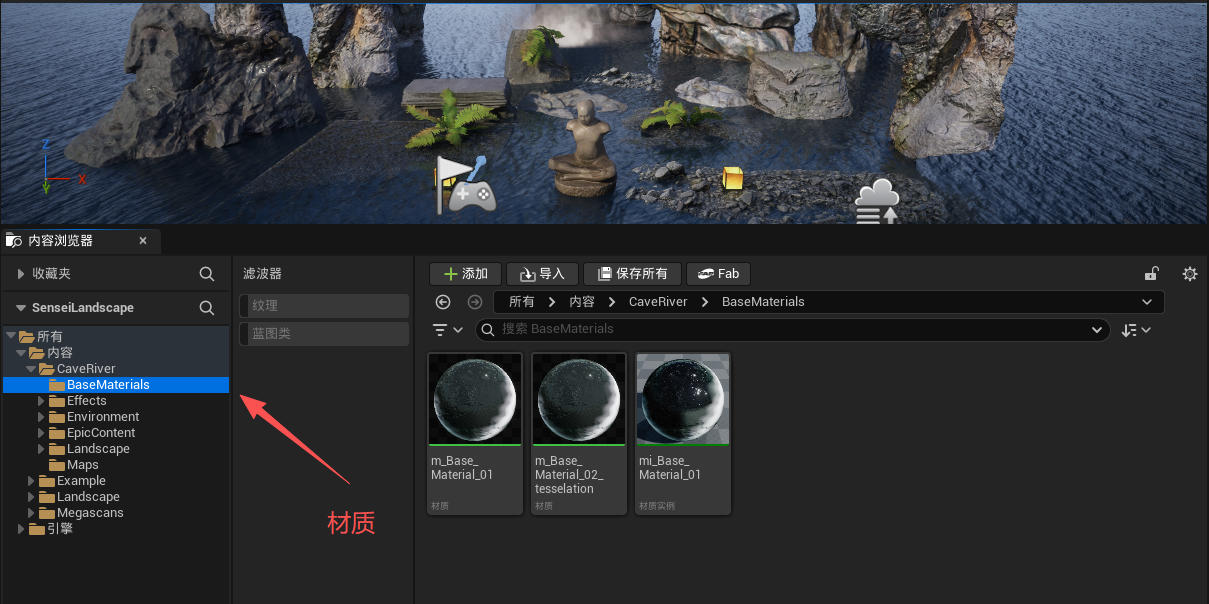Click the 导入 button
1209x604 pixels.
click(x=542, y=274)
